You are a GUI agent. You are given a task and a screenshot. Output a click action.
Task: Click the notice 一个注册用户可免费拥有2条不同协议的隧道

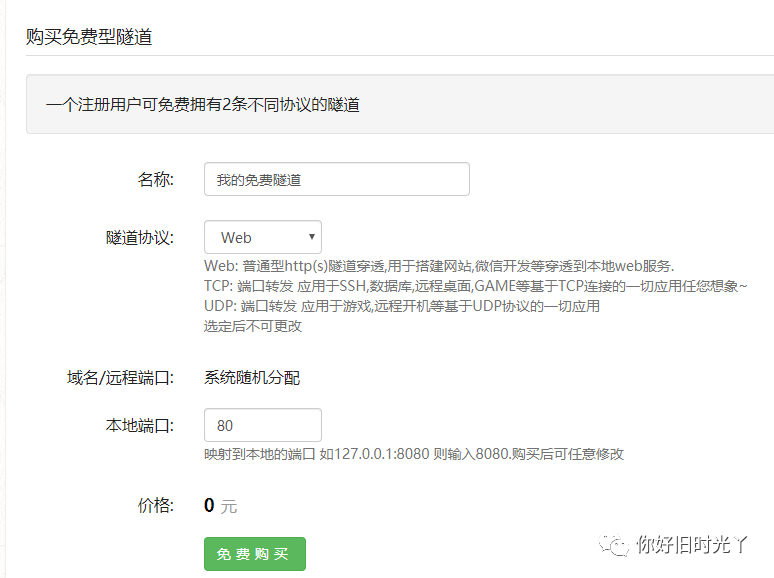pyautogui.click(x=202, y=105)
